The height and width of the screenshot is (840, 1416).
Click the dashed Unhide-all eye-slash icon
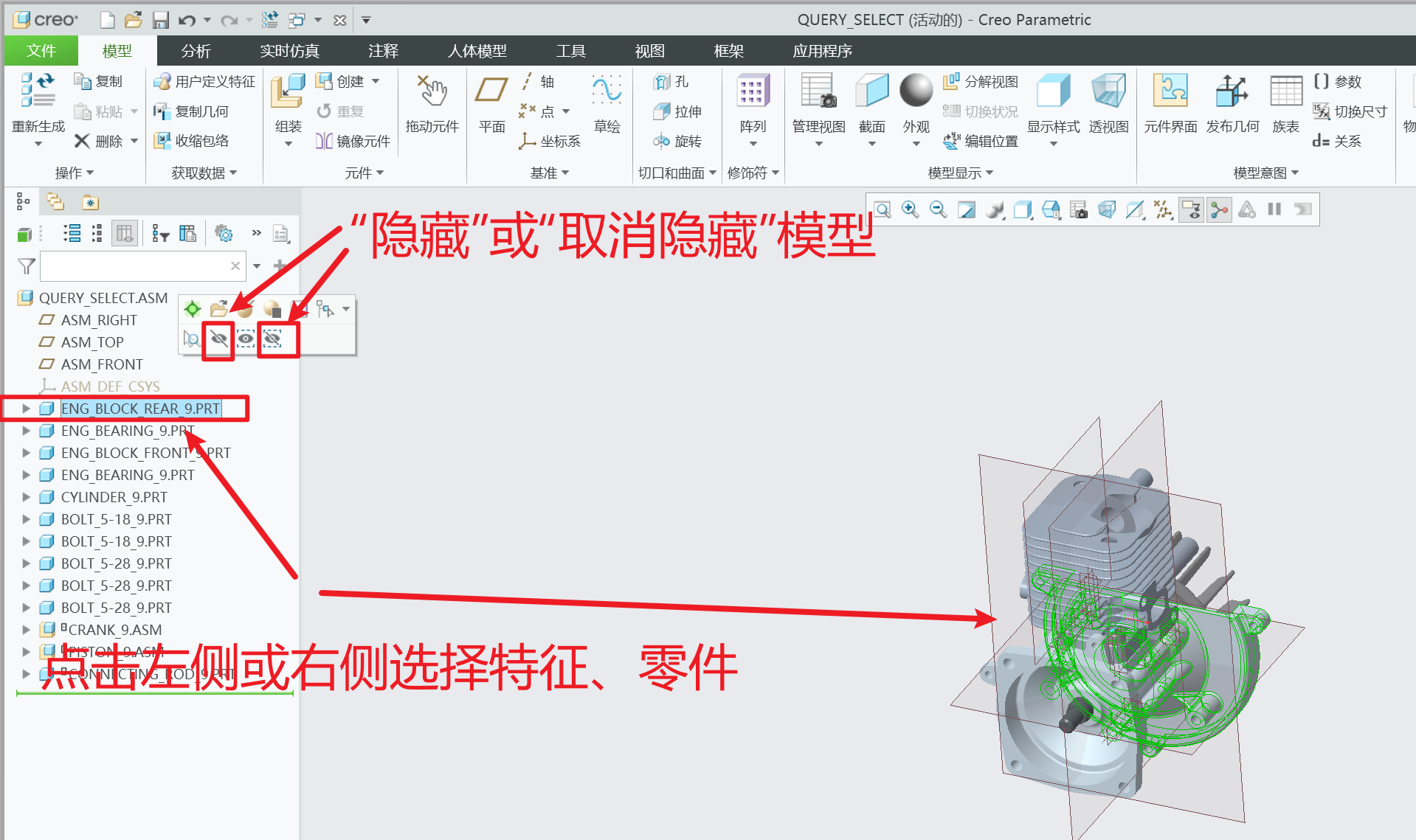(272, 339)
